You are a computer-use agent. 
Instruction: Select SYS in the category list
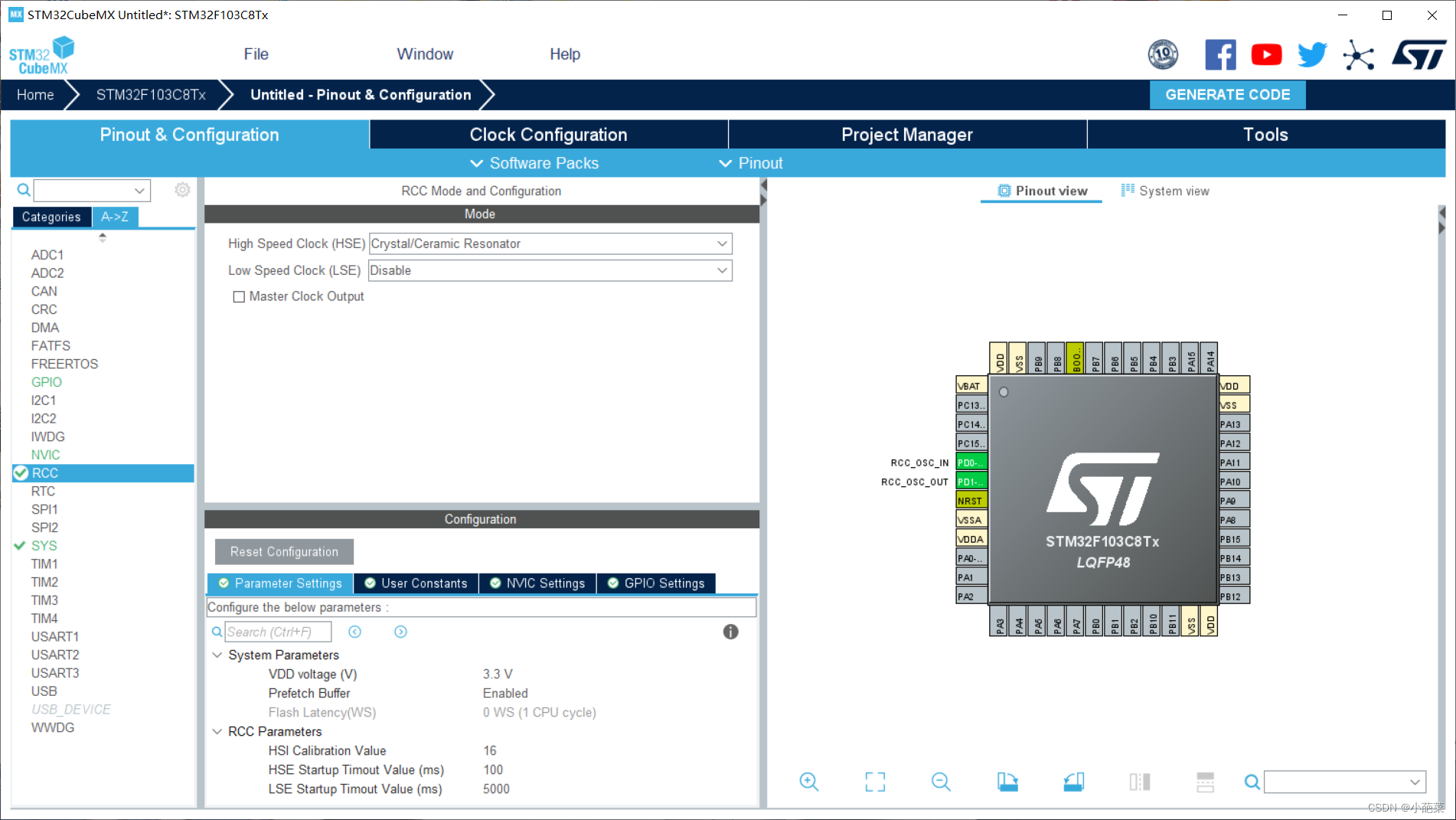pyautogui.click(x=44, y=546)
